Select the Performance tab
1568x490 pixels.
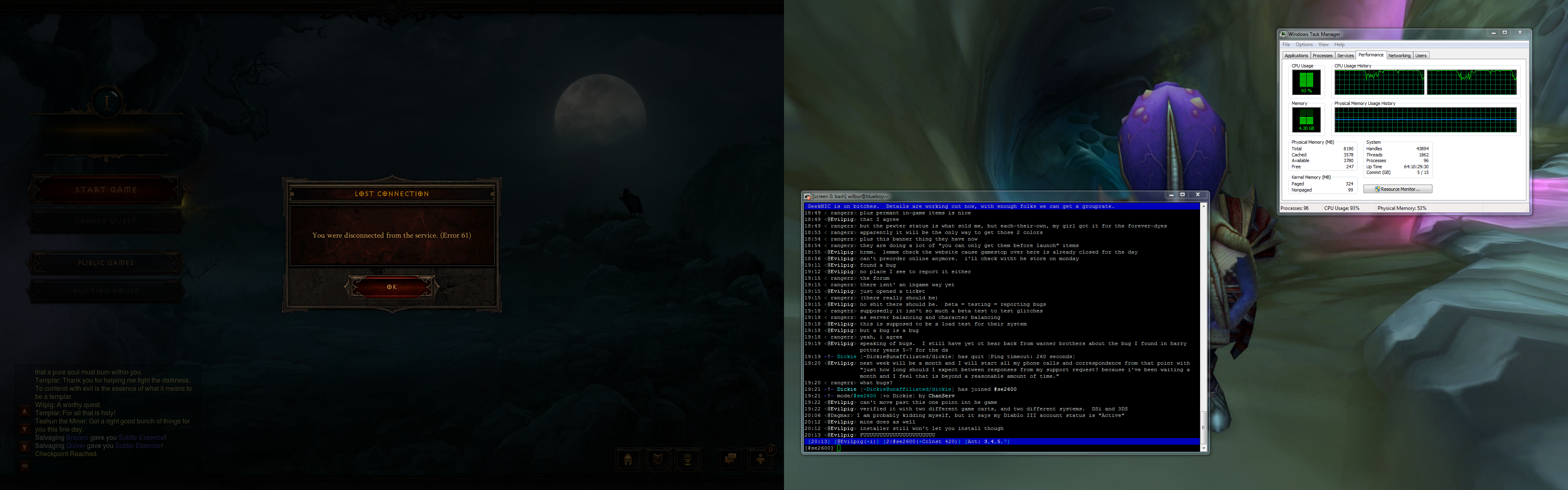click(1371, 55)
